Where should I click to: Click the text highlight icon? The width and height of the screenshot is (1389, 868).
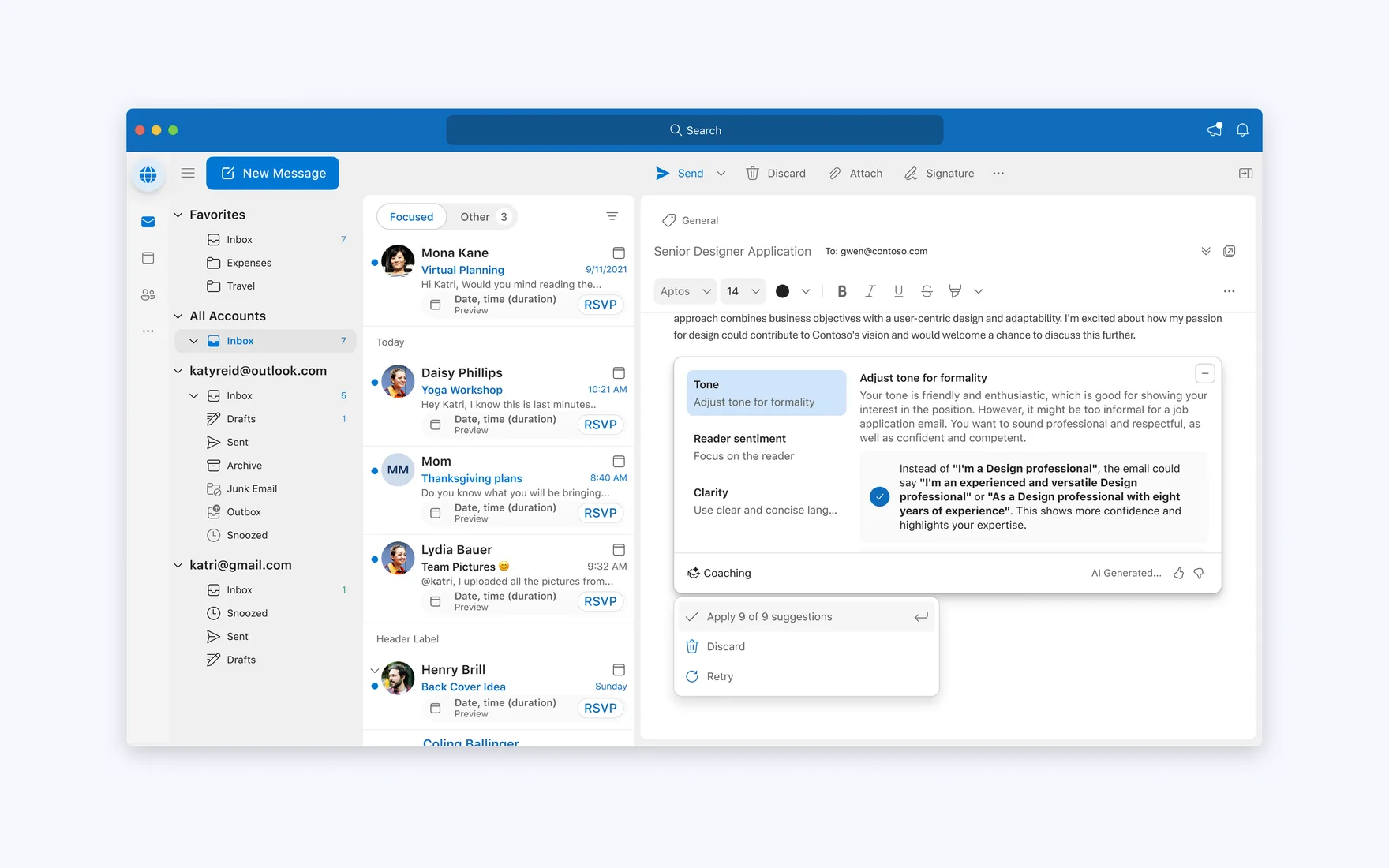click(x=955, y=291)
